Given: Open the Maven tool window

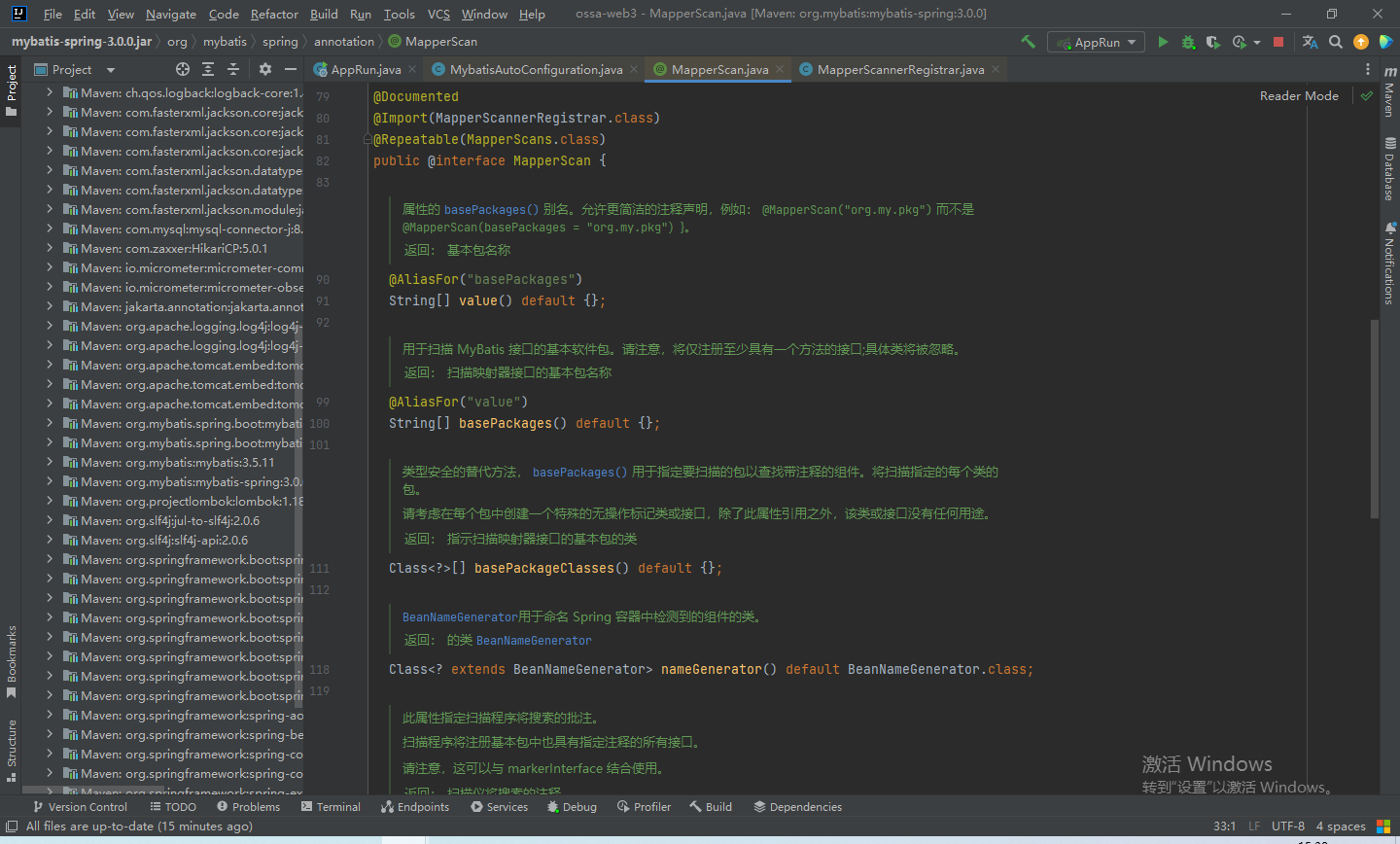Looking at the screenshot, I should tap(1389, 92).
